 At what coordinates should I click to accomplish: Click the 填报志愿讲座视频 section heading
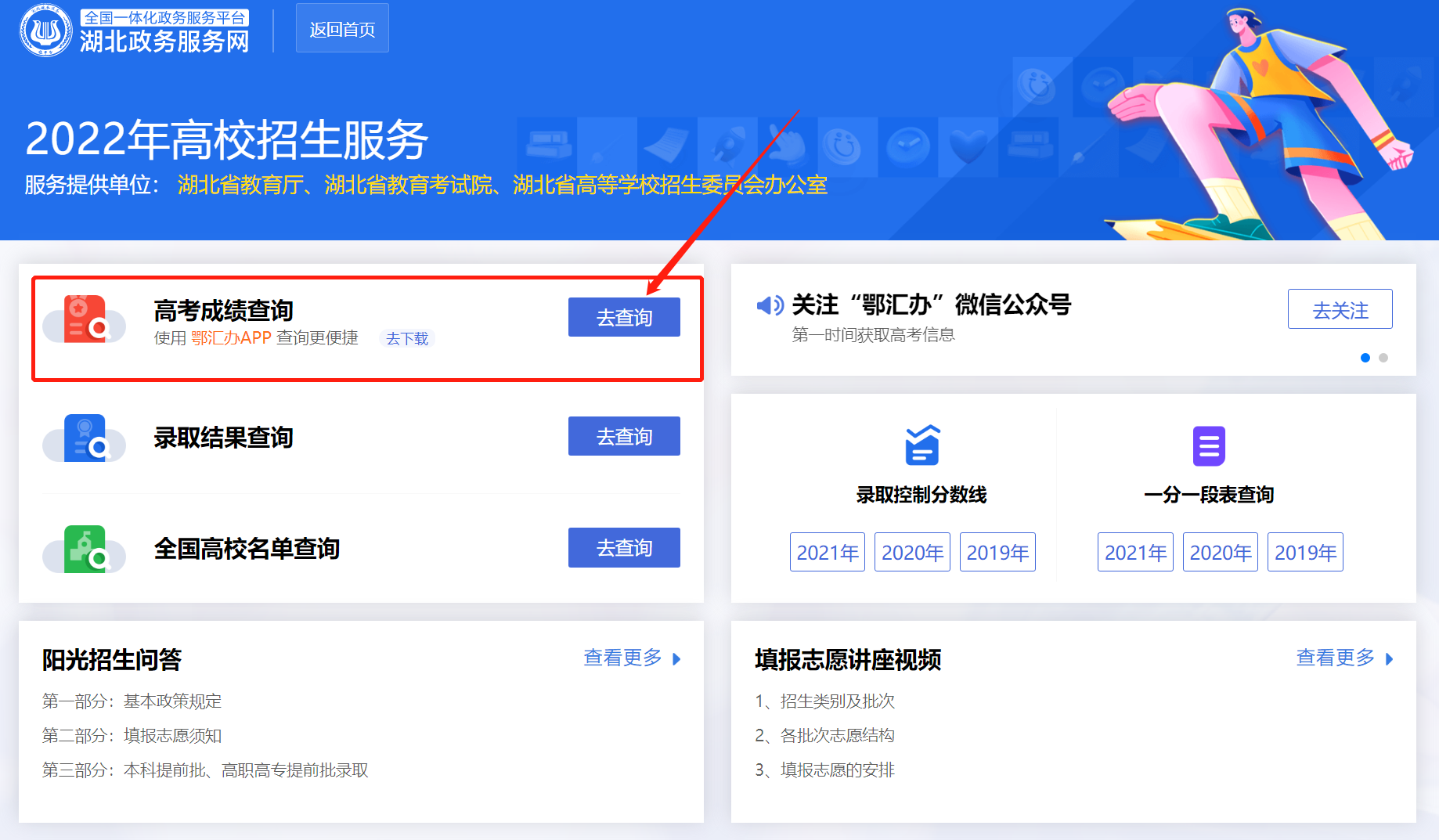pos(848,660)
